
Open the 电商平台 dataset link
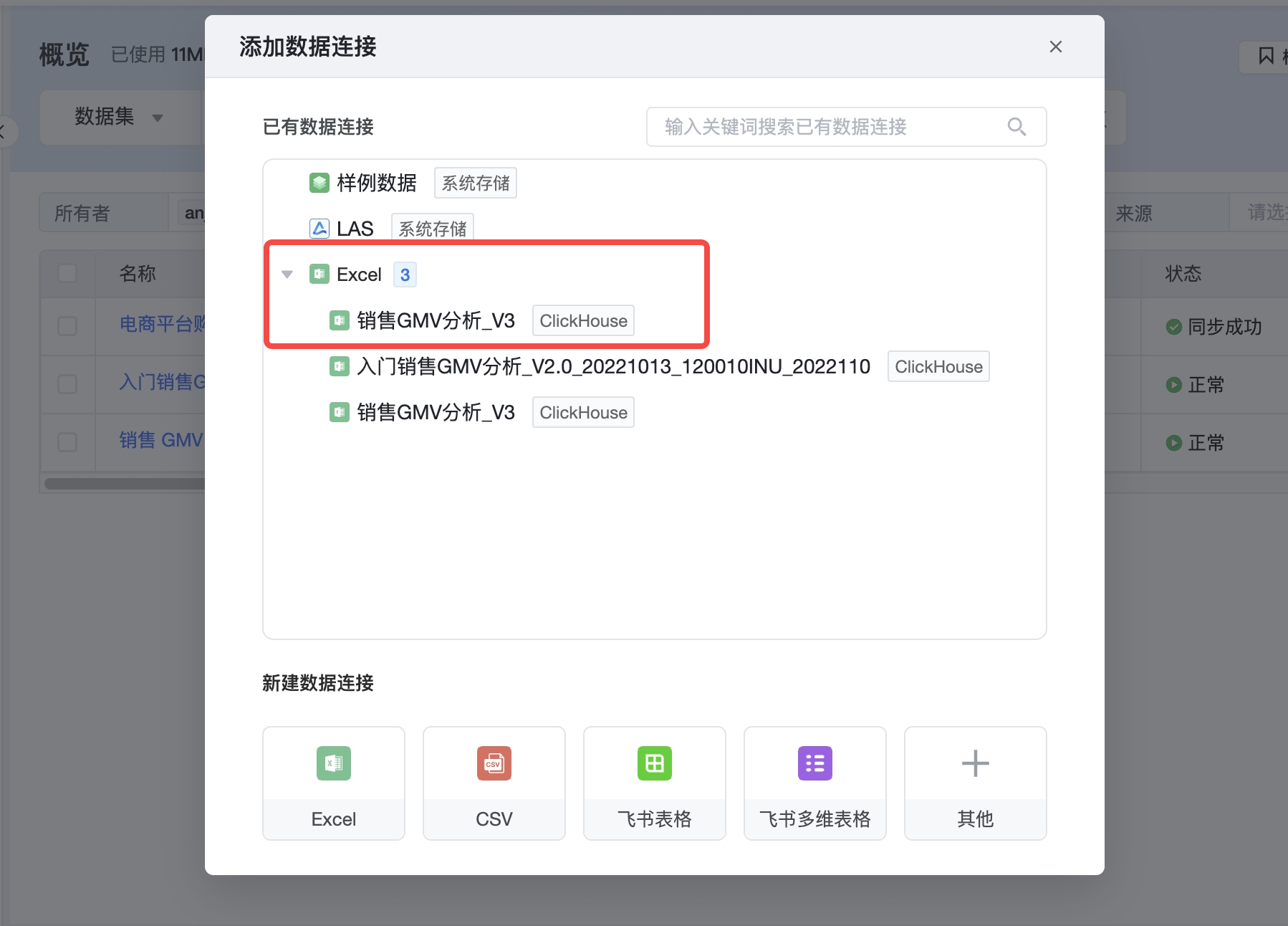[x=162, y=325]
